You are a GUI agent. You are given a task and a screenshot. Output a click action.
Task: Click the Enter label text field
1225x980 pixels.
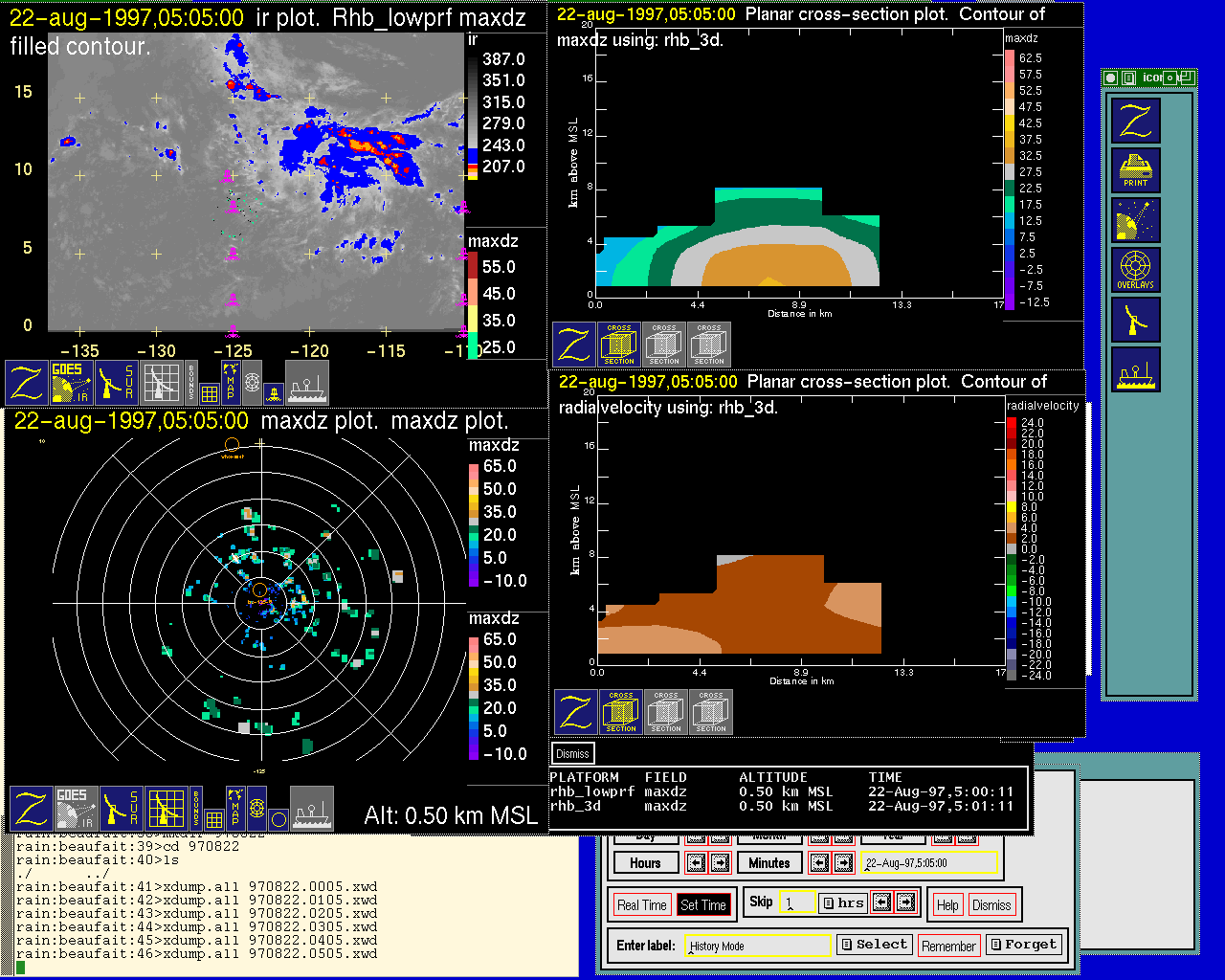[x=759, y=946]
